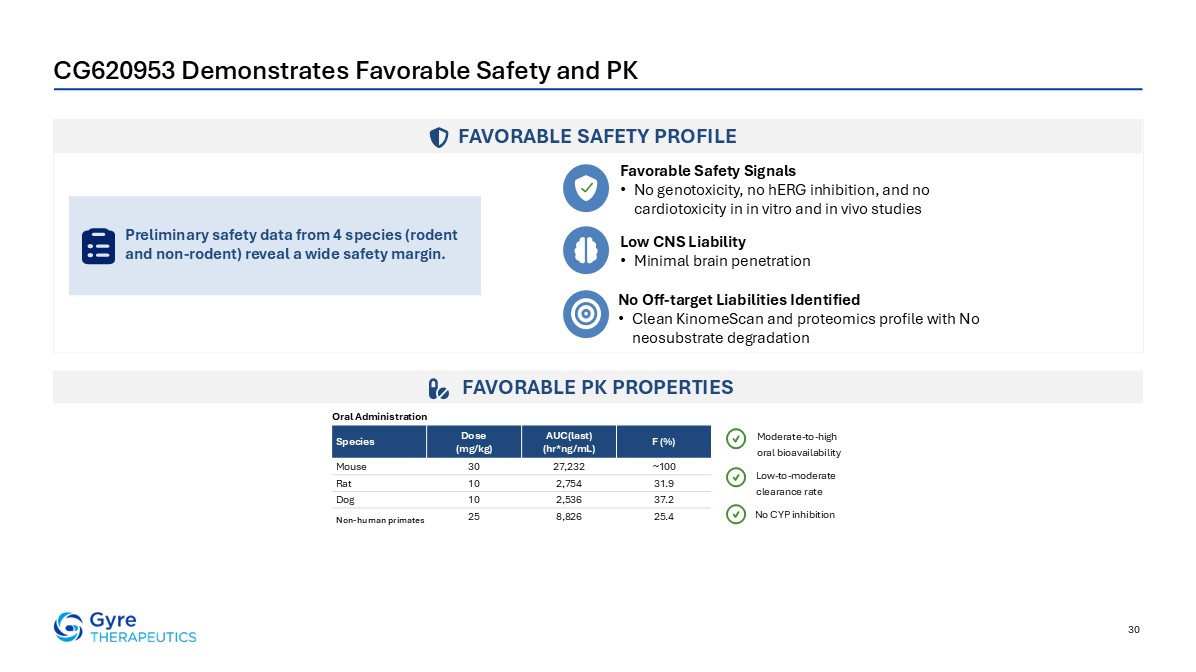The height and width of the screenshot is (672, 1196).
Task: Click the Low CNS Liability subheading
Action: [683, 242]
